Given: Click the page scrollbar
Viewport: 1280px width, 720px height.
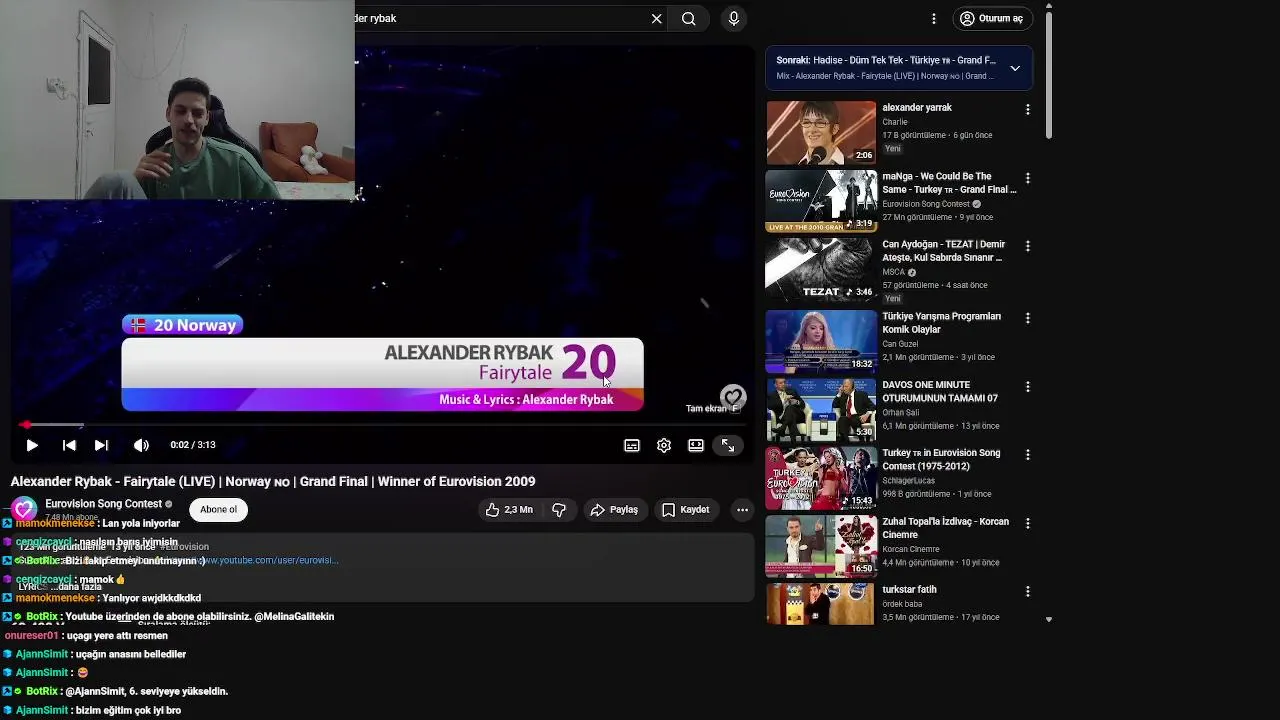Looking at the screenshot, I should pos(1048,75).
